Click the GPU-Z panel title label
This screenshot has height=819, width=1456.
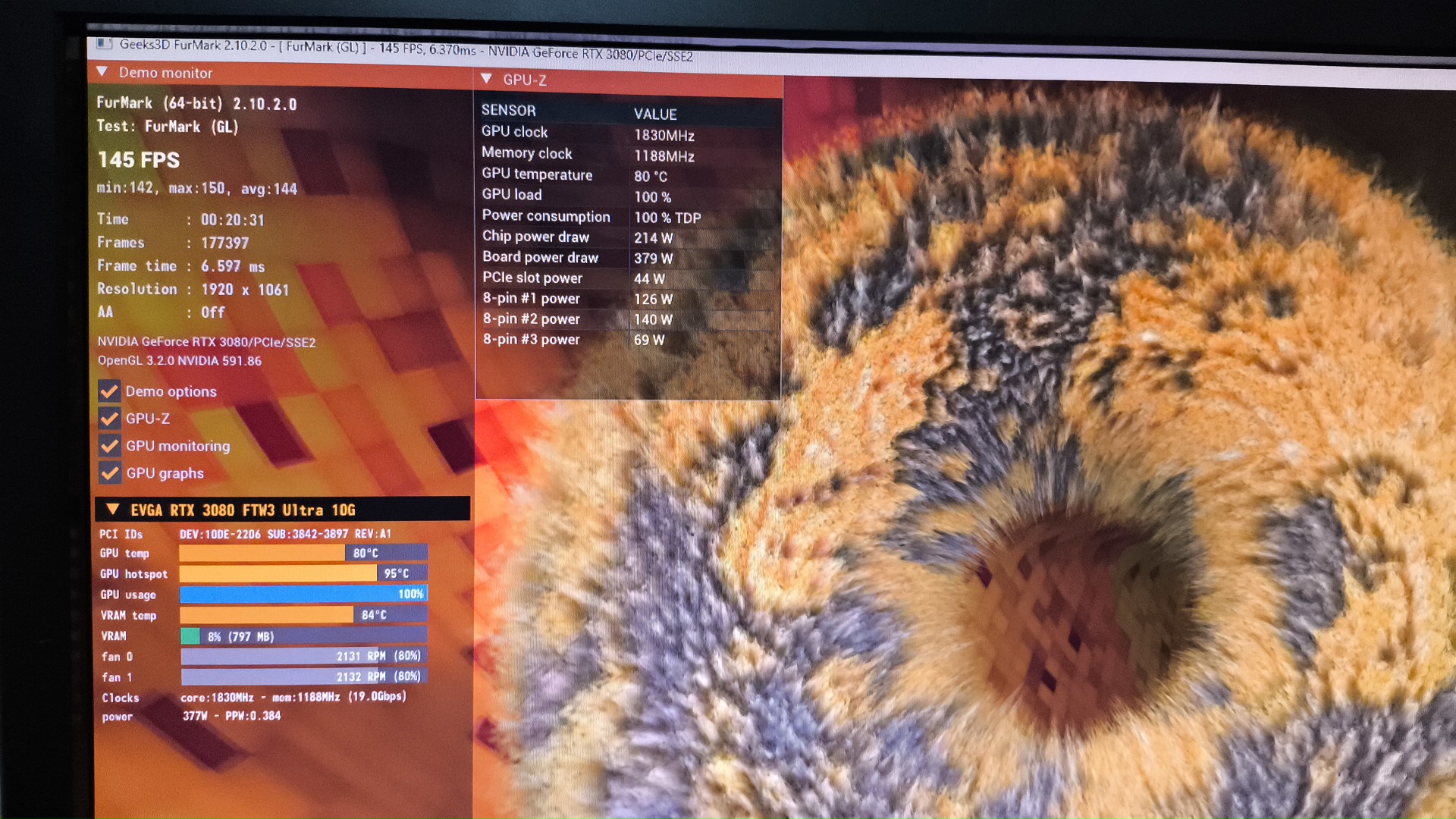[525, 80]
